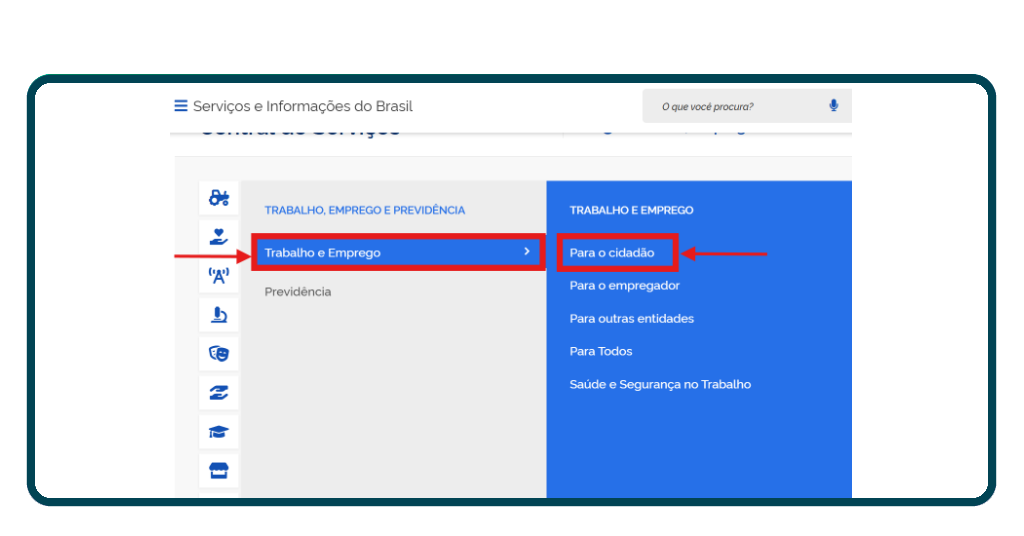Select the graduation cap education icon
The height and width of the screenshot is (536, 1024).
[x=218, y=432]
